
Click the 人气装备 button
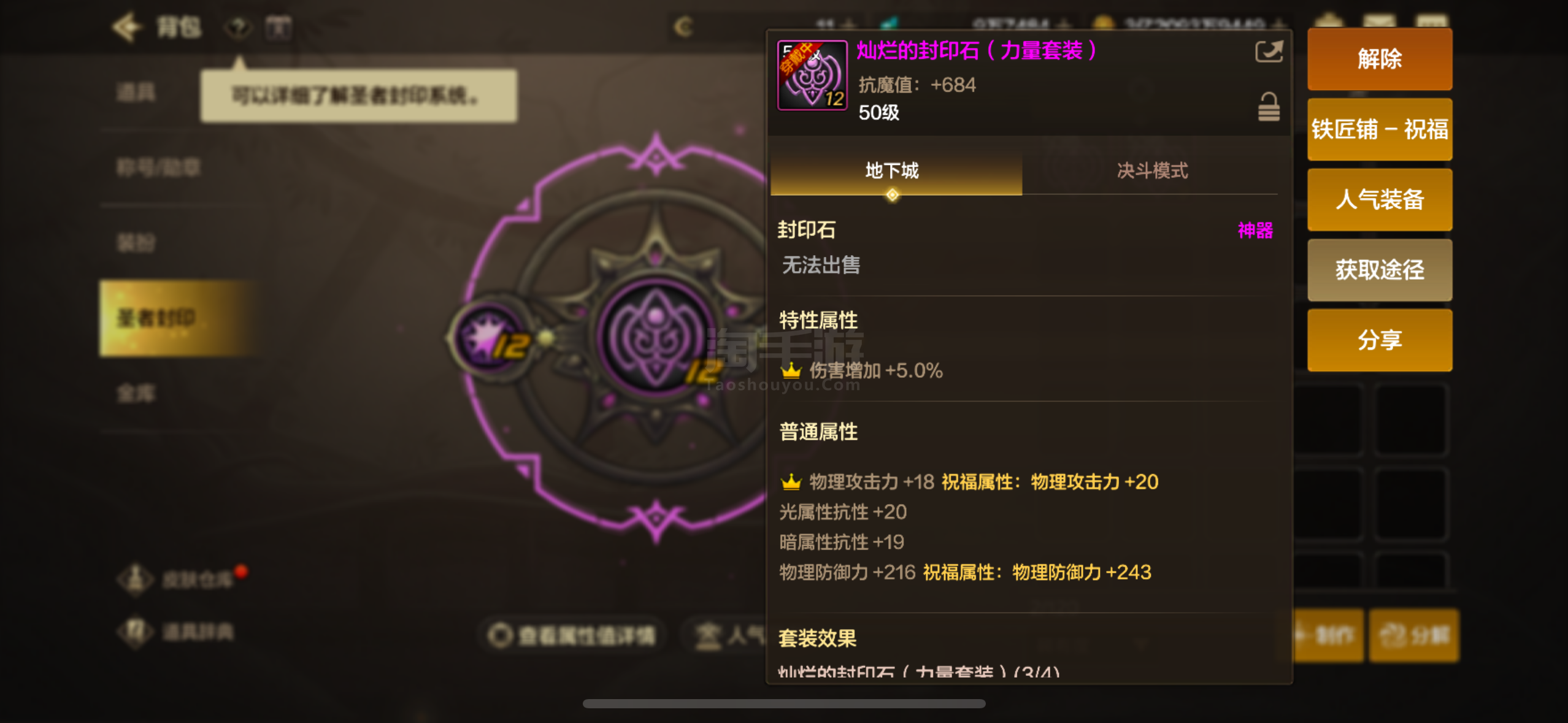click(1379, 200)
